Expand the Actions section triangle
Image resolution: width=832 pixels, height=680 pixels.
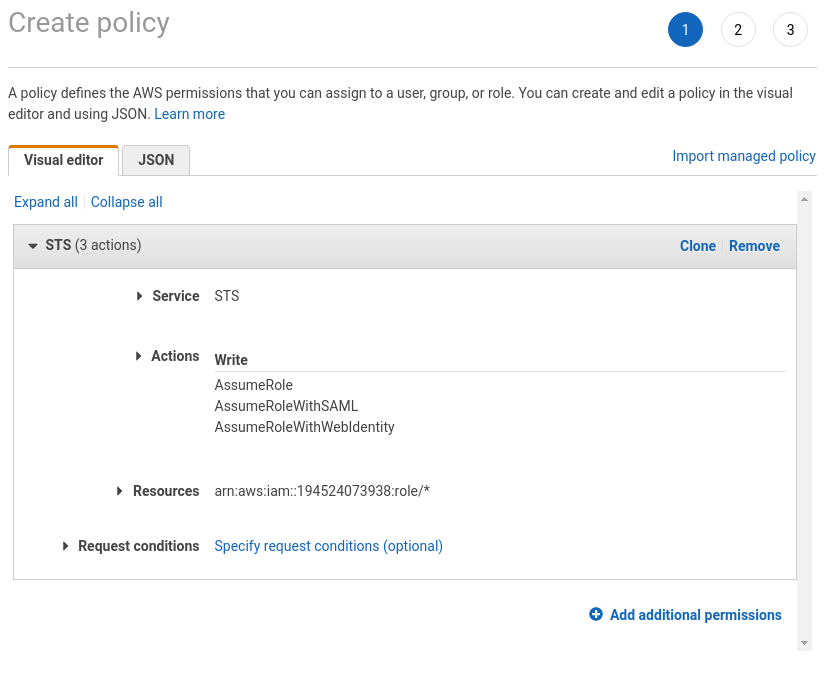(x=138, y=356)
